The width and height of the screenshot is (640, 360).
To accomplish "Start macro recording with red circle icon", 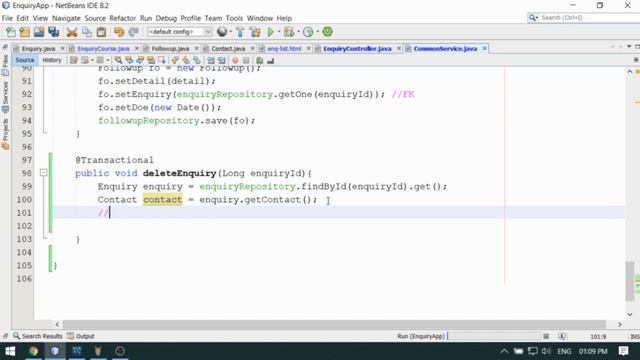I will [x=235, y=60].
